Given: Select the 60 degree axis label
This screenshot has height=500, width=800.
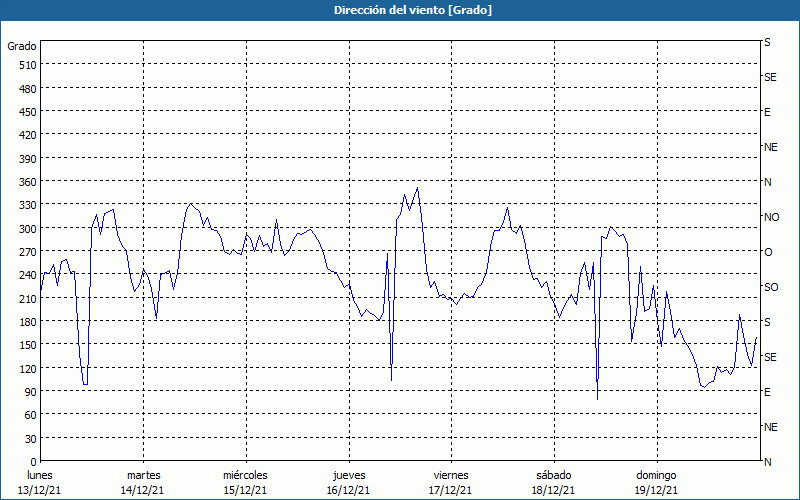Looking at the screenshot, I should [31, 415].
